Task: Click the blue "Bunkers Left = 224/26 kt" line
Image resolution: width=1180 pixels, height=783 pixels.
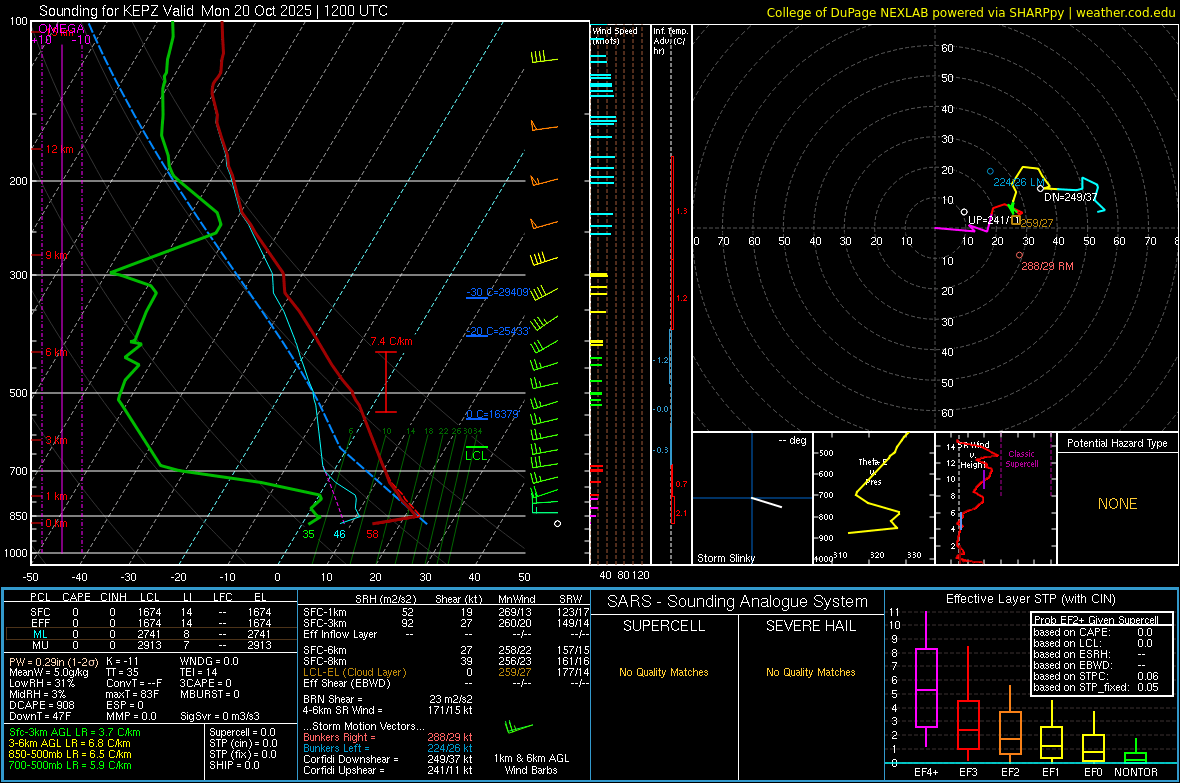Action: (x=388, y=748)
